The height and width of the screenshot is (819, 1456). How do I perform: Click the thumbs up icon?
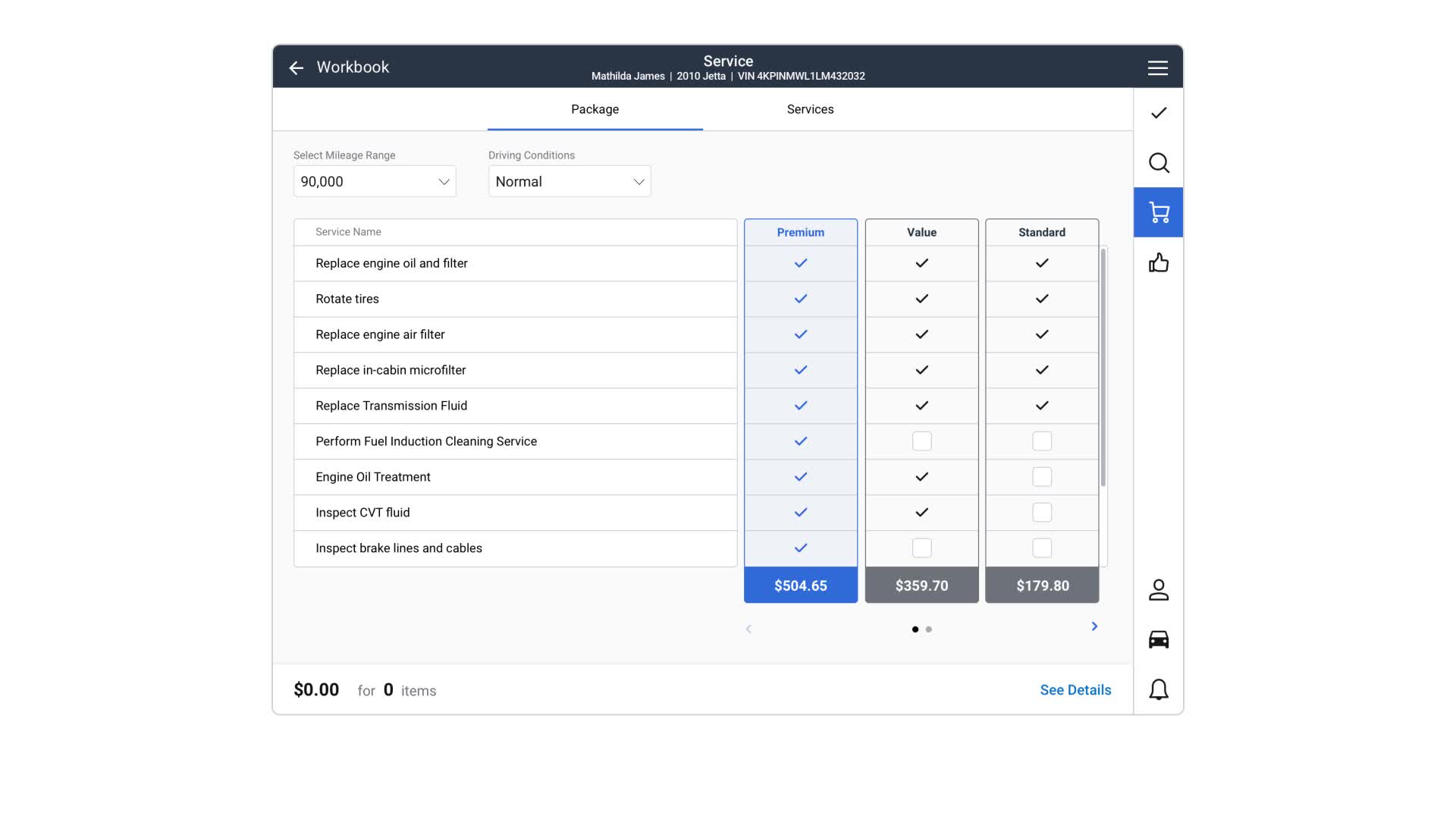[1158, 263]
